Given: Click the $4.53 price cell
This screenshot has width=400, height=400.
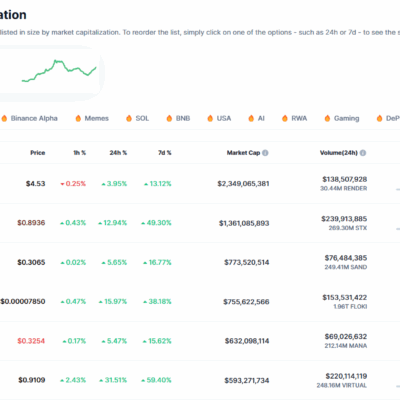Looking at the screenshot, I should (36, 184).
